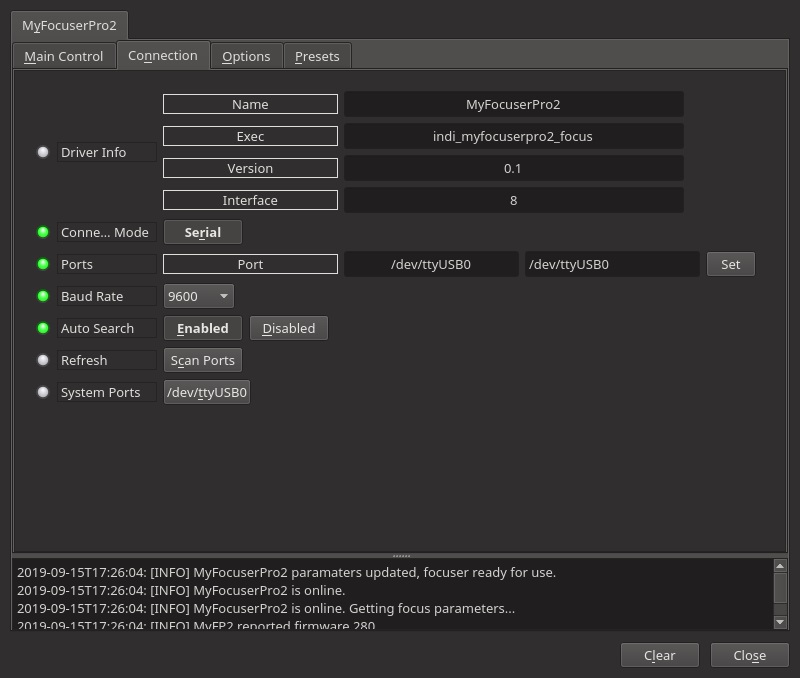Viewport: 800px width, 678px height.
Task: Click the 'focuser ready for use' log line
Action: click(286, 572)
